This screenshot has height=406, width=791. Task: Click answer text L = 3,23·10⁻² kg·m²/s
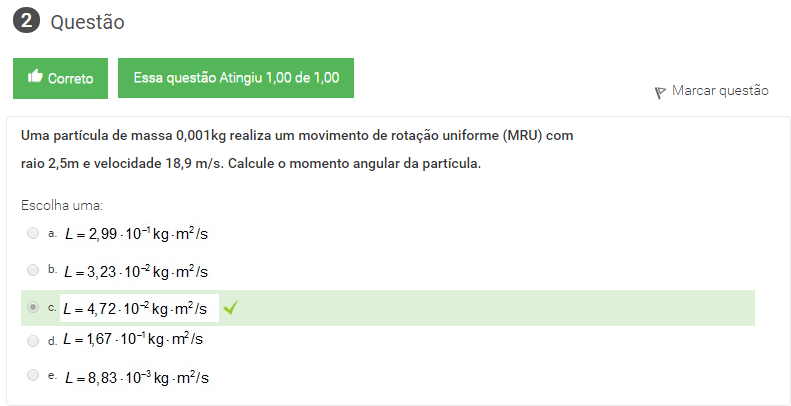click(135, 271)
